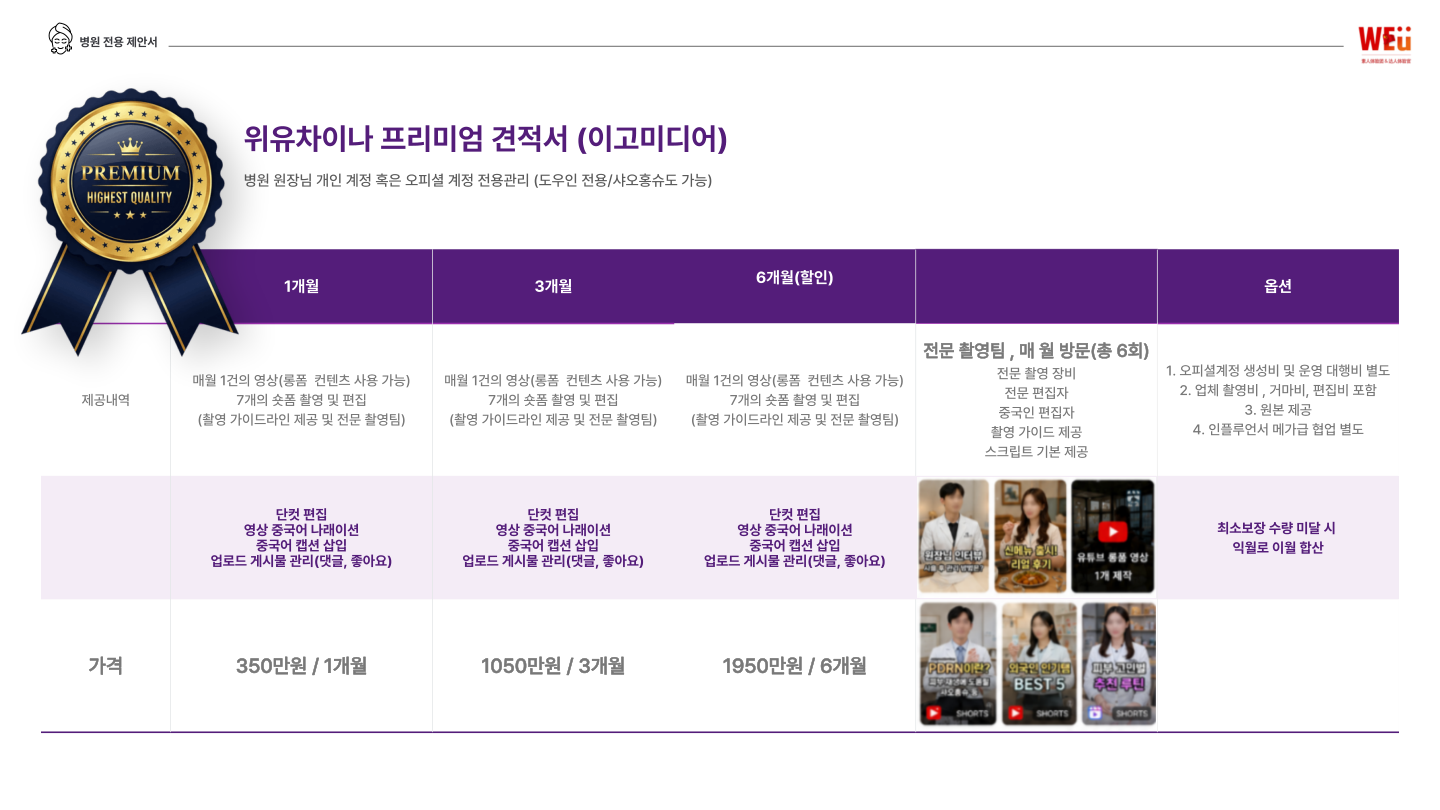Click the WEu logo at the top right
The height and width of the screenshot is (810, 1440).
1385,45
